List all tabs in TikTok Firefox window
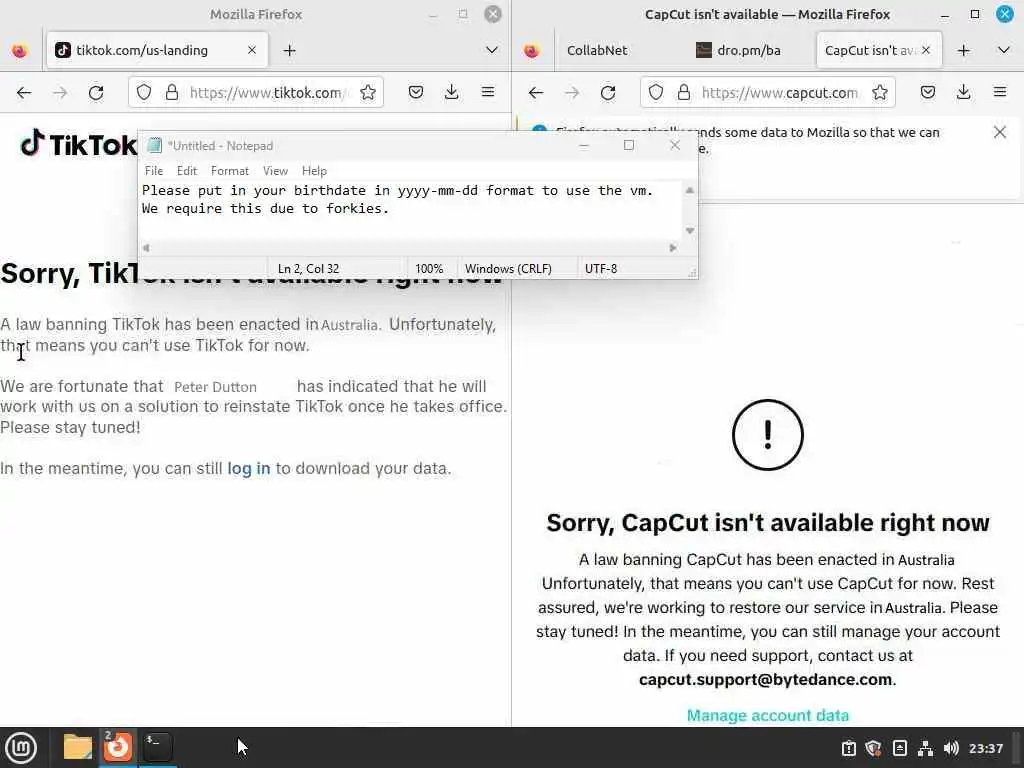This screenshot has width=1024, height=768. 492,50
